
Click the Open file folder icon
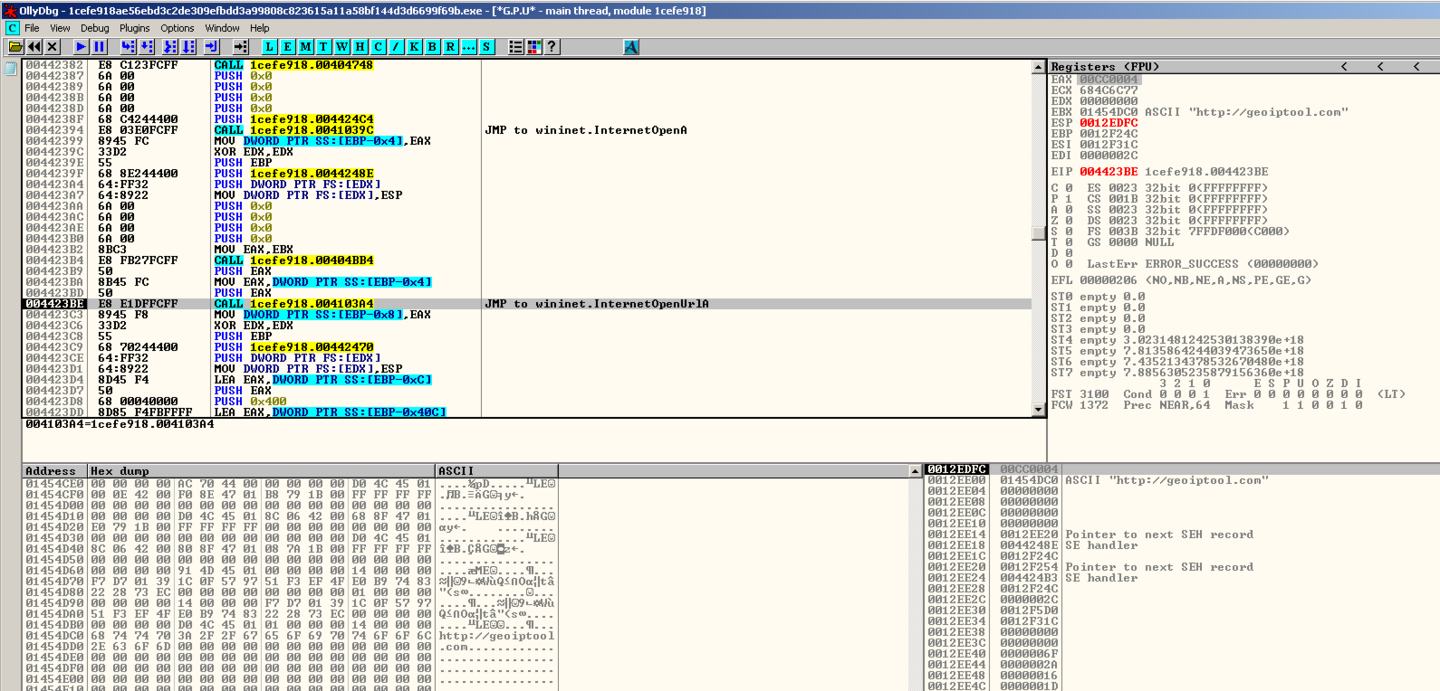pyautogui.click(x=15, y=47)
